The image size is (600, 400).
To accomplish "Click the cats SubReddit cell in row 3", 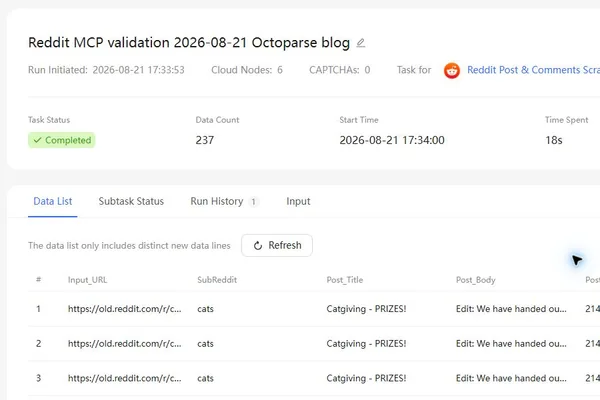I will [x=205, y=378].
